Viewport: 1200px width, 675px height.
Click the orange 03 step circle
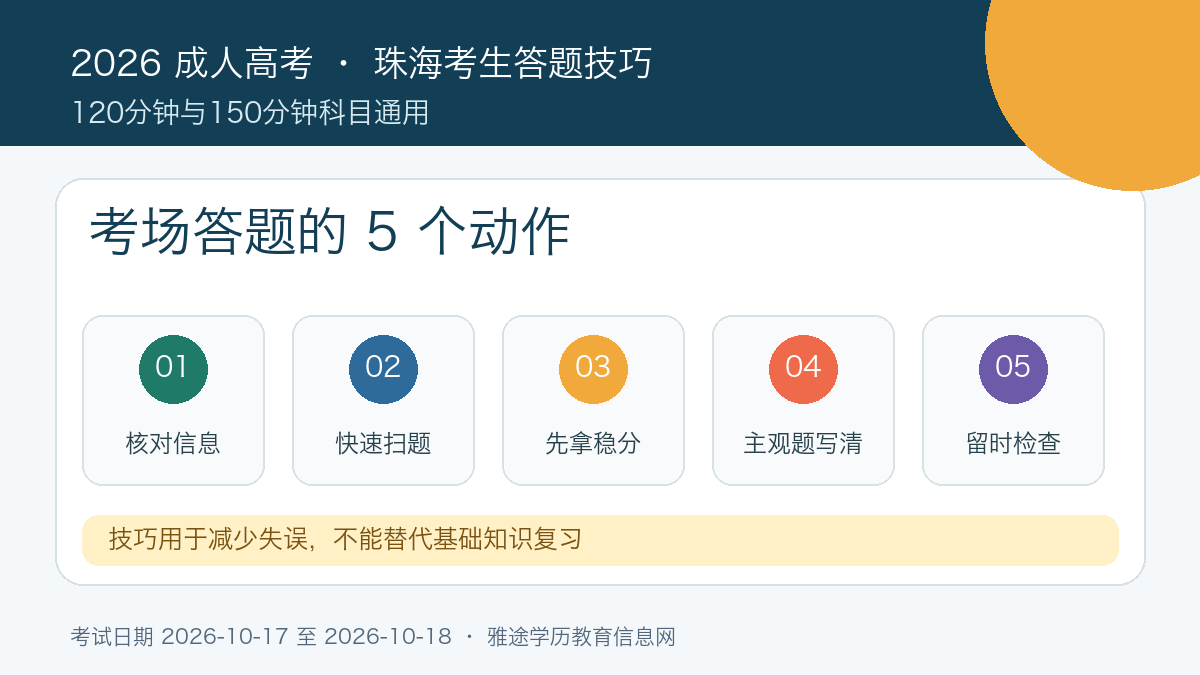pyautogui.click(x=593, y=369)
